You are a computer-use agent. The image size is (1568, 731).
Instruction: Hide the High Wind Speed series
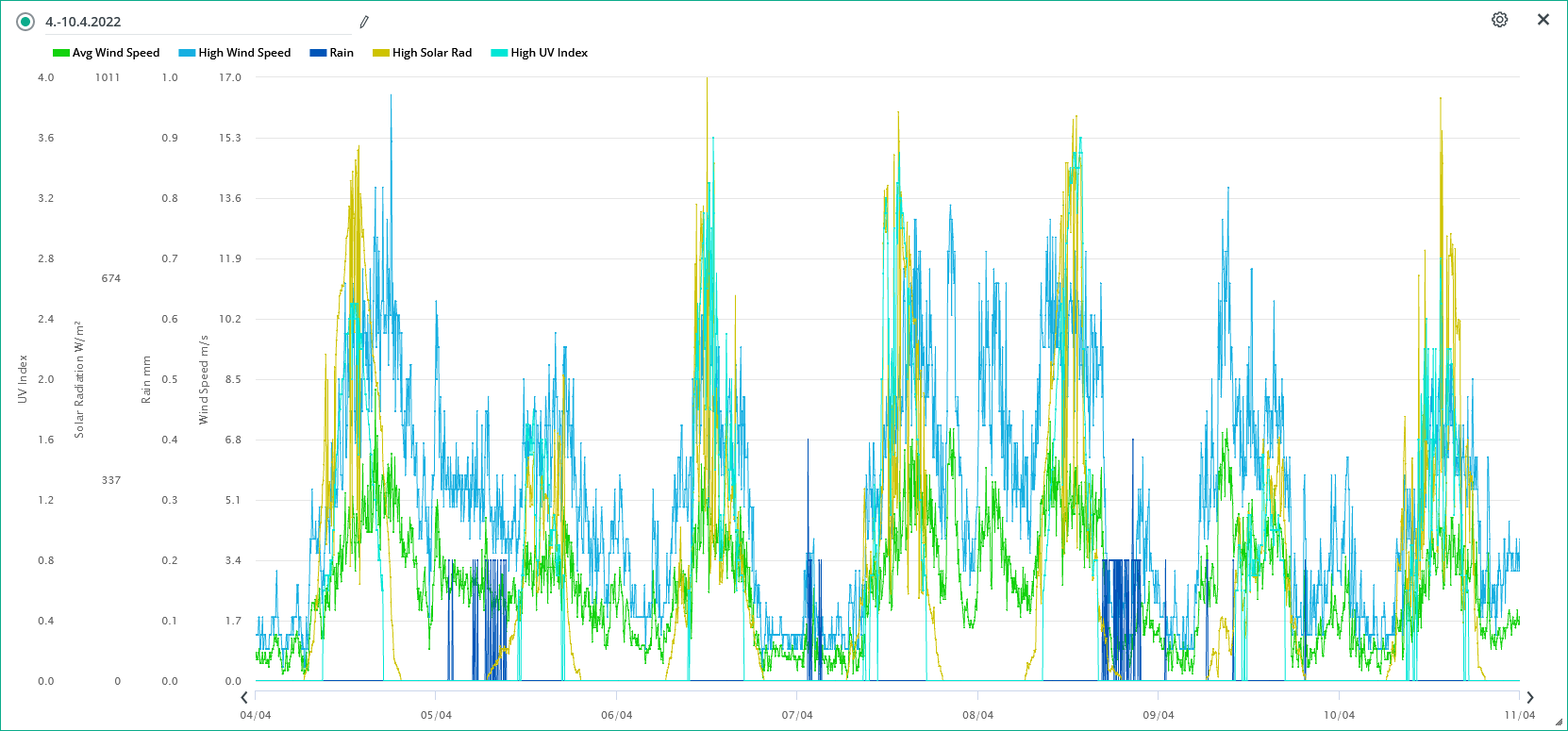(x=235, y=53)
